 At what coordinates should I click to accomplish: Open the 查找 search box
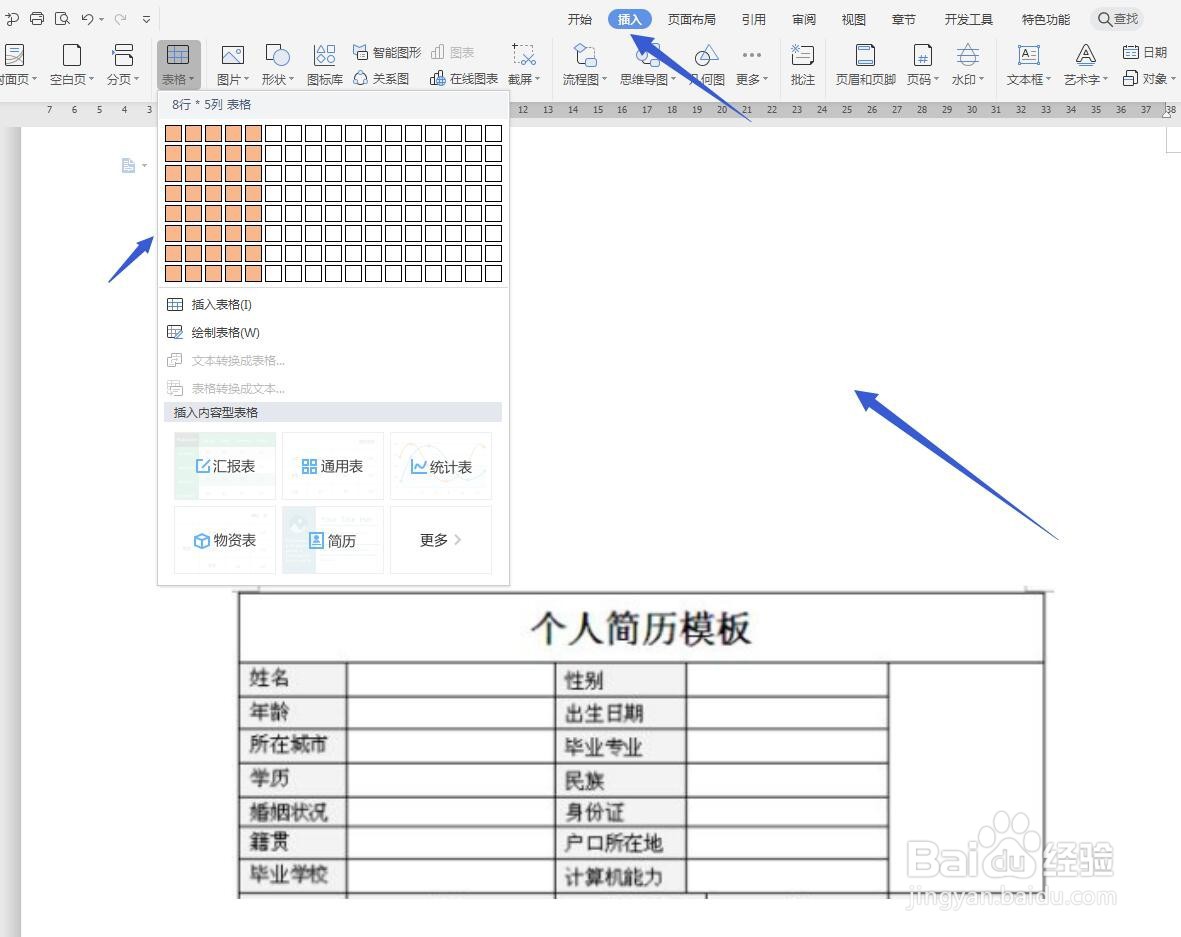tap(1117, 18)
